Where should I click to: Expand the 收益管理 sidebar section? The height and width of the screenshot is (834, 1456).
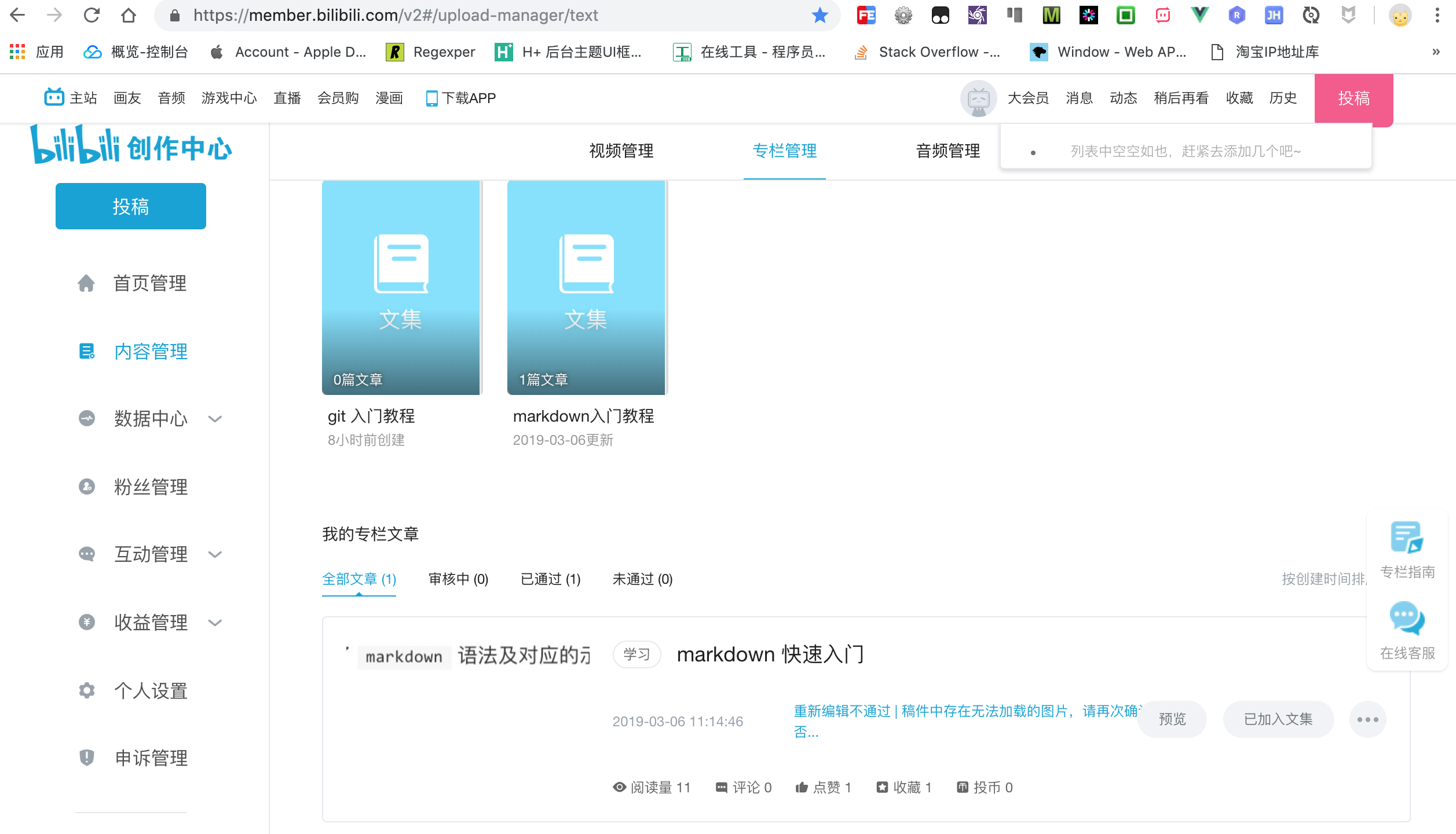151,622
